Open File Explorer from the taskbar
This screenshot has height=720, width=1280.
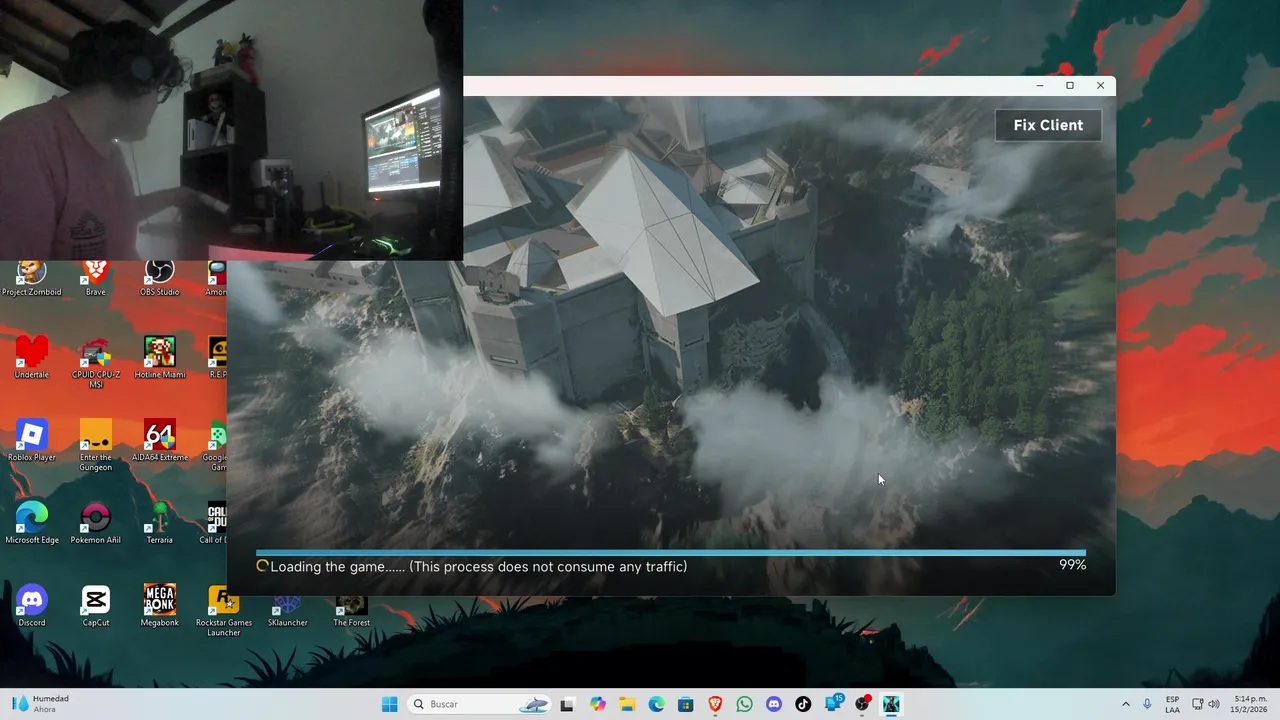point(627,704)
